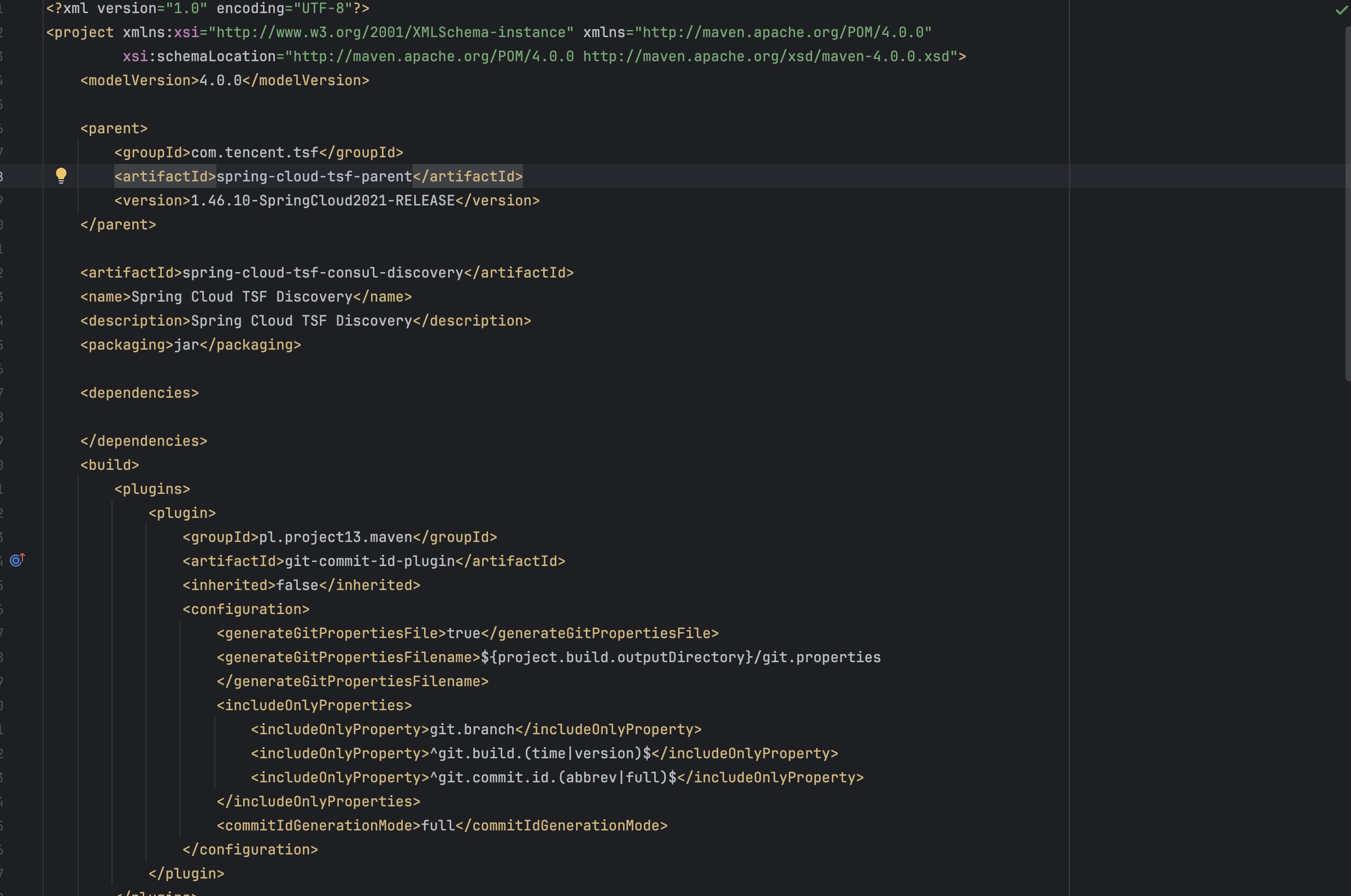
Task: Click the vertical scrollbar thumb
Action: pyautogui.click(x=1348, y=203)
